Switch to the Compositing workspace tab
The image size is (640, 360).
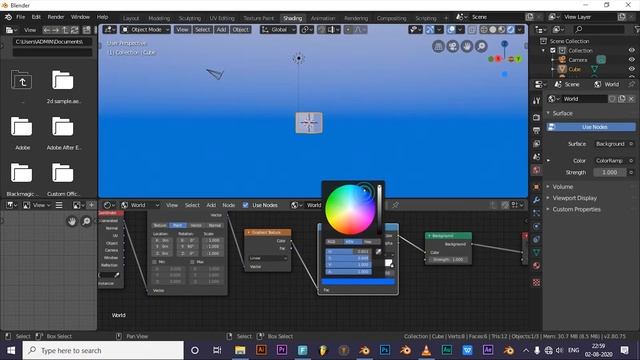(391, 18)
